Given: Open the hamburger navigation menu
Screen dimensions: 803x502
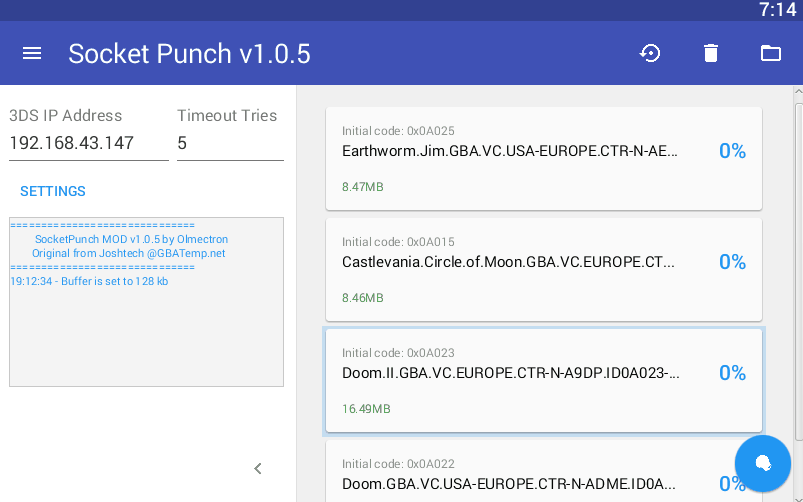Looking at the screenshot, I should pyautogui.click(x=32, y=53).
